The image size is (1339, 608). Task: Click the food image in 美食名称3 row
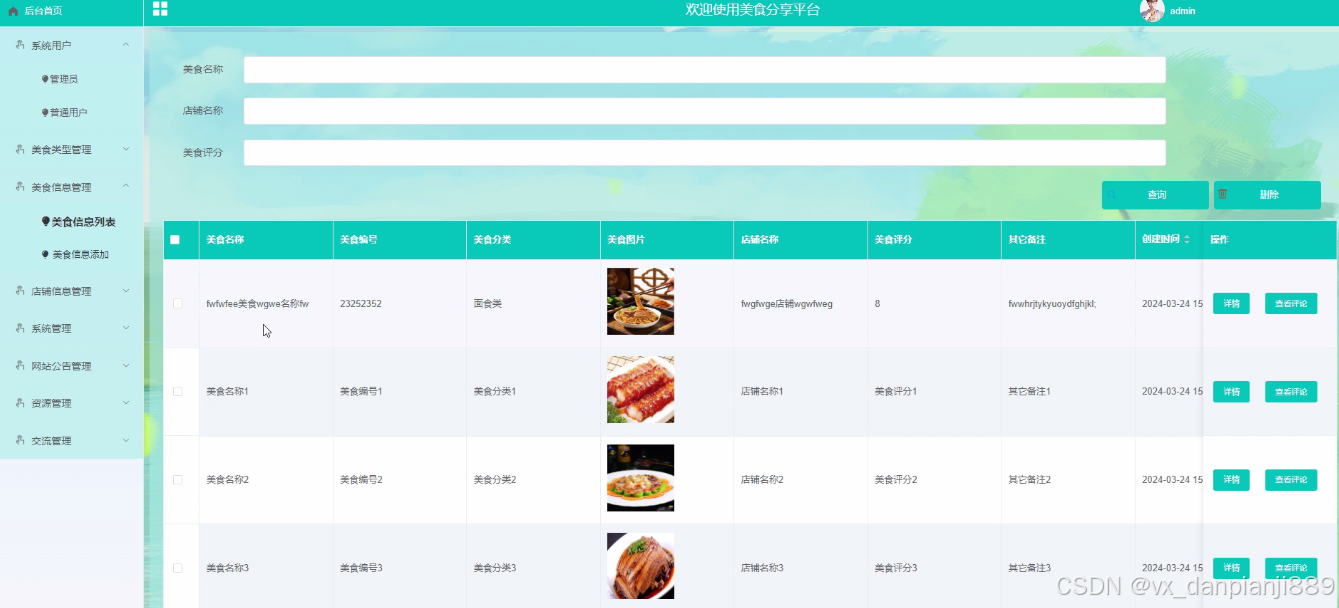640,566
